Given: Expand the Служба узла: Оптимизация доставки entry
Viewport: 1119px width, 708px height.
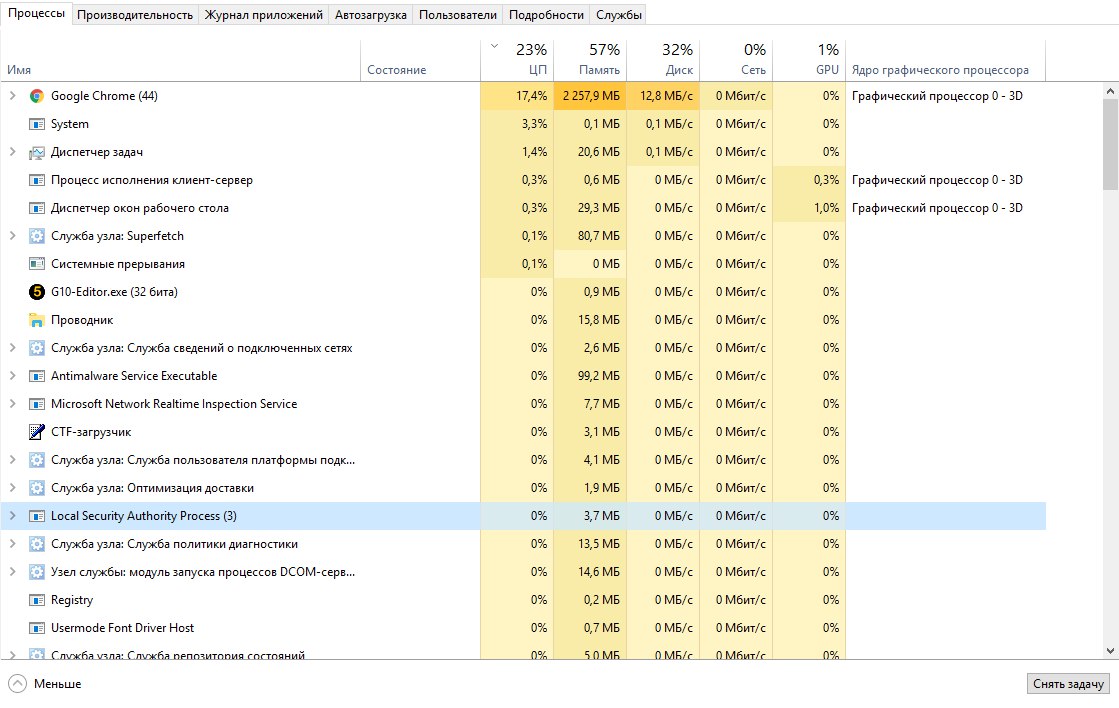Looking at the screenshot, I should coord(12,488).
